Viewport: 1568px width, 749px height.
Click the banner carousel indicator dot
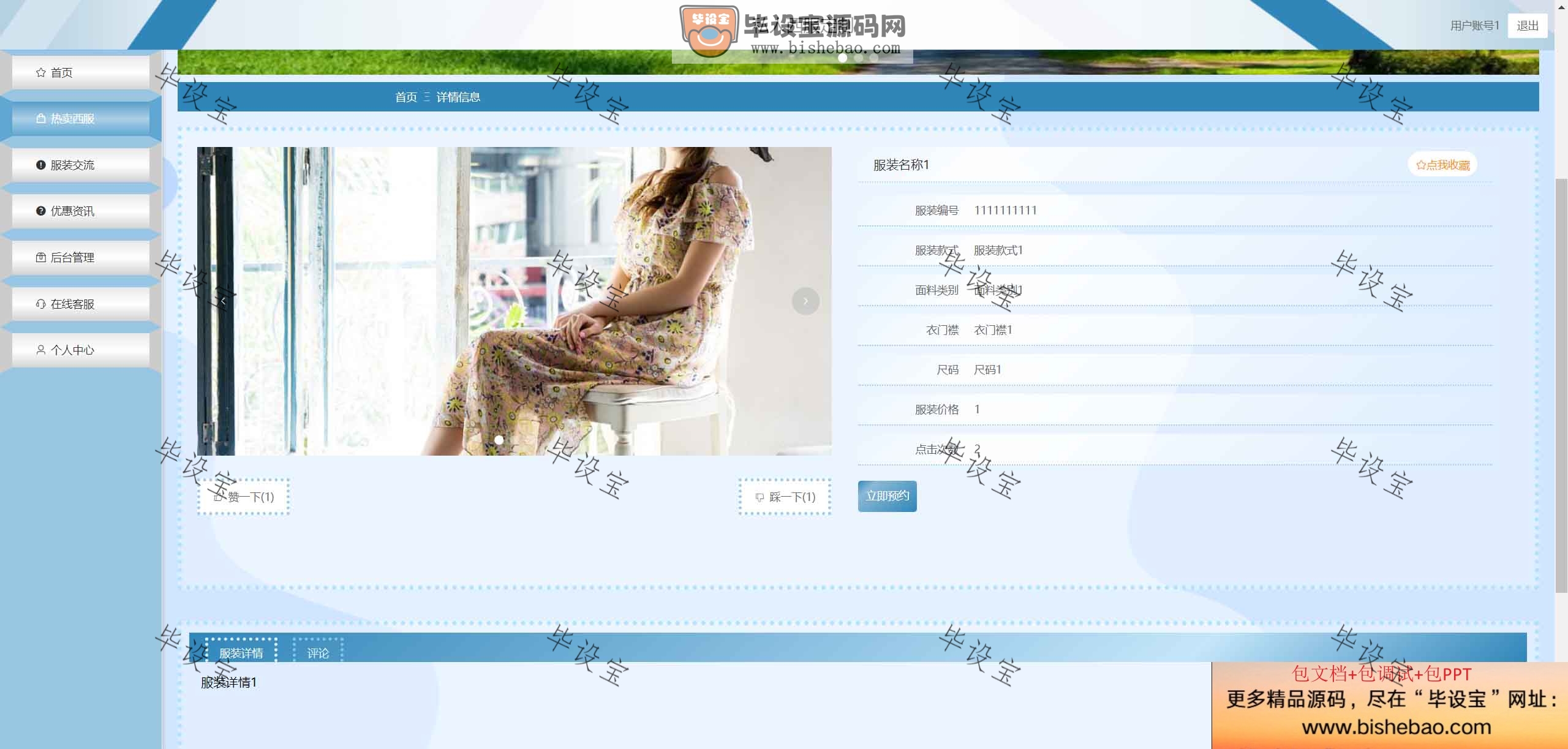842,58
